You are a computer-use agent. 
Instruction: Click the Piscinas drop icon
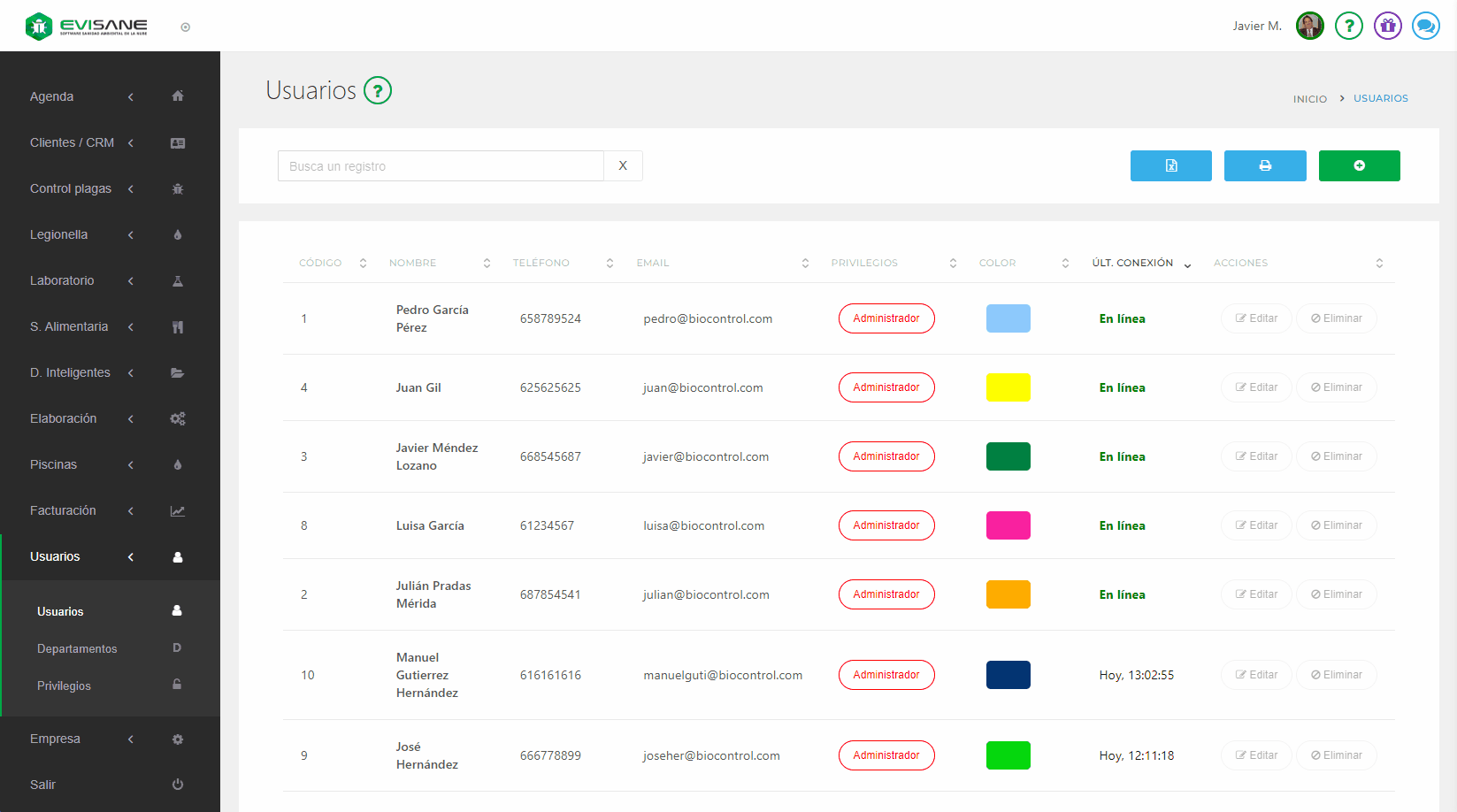point(178,464)
